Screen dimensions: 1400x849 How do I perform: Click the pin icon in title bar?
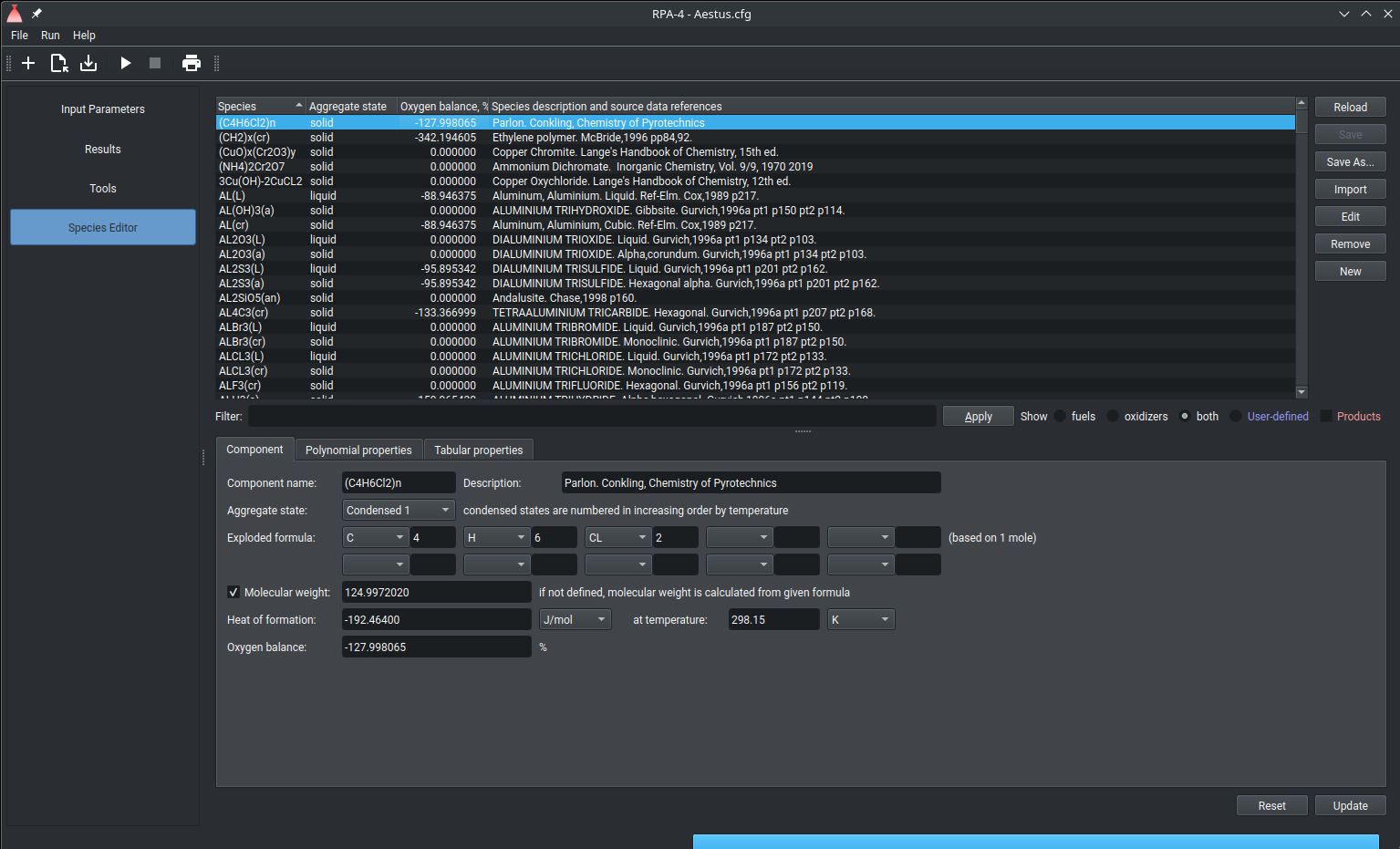pos(36,14)
